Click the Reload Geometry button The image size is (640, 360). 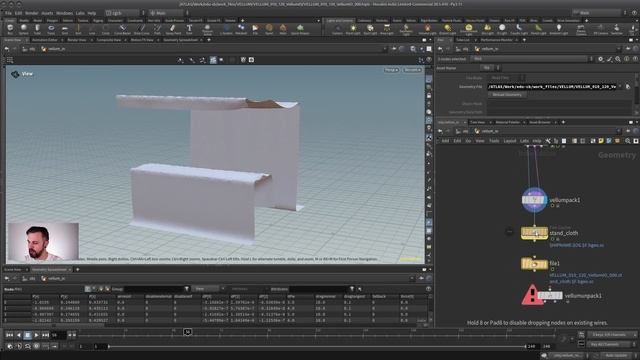pyautogui.click(x=507, y=95)
